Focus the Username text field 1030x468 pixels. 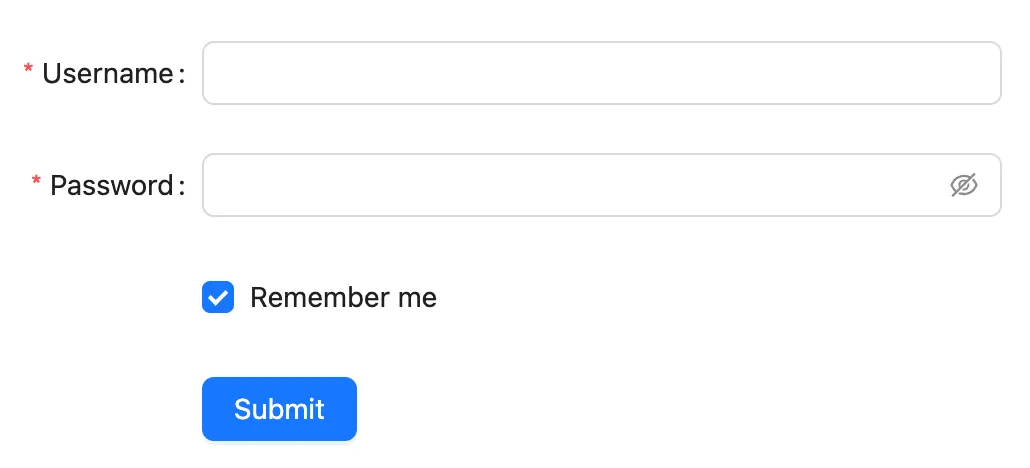pos(601,73)
